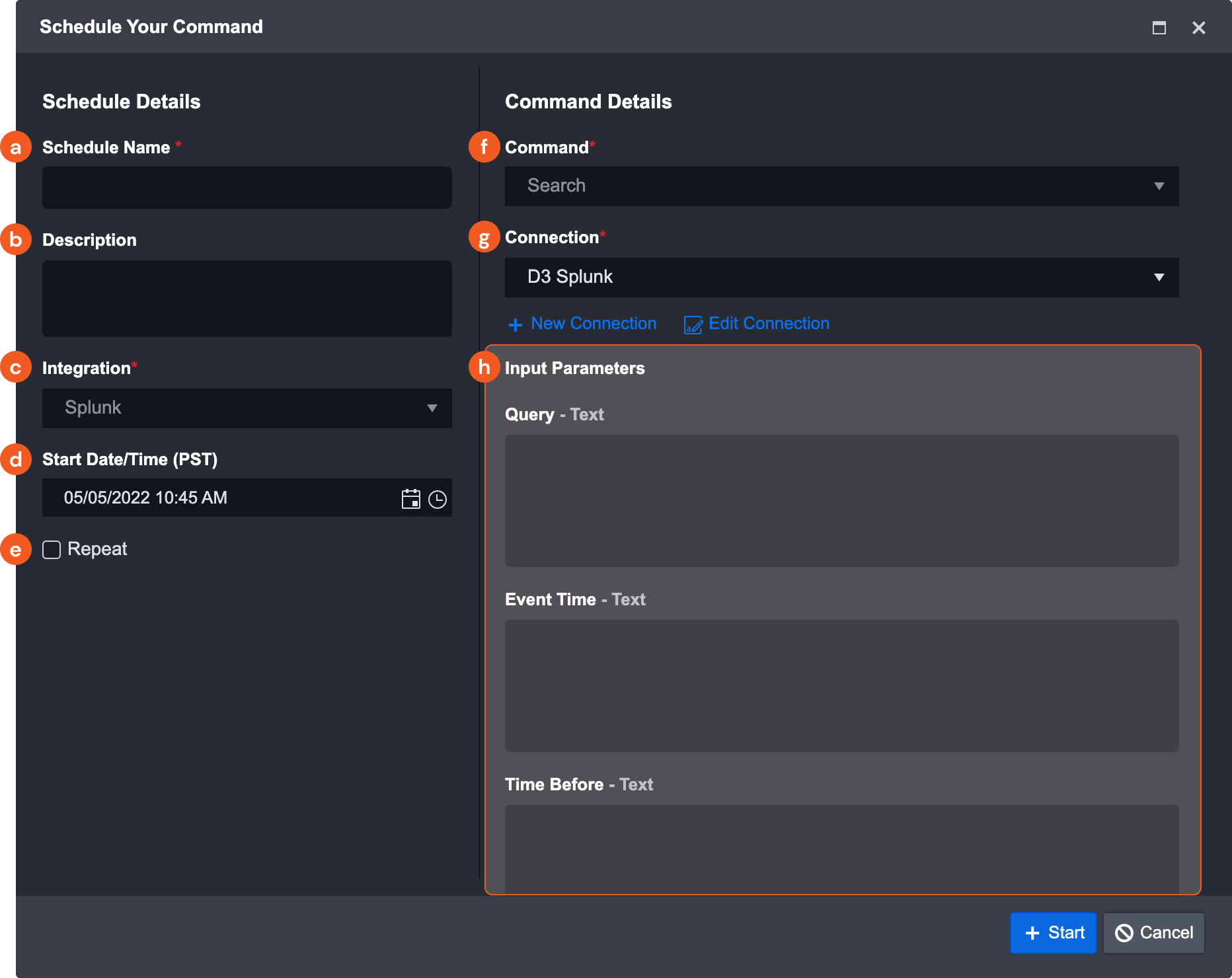Click the Edit Connection link

(x=768, y=324)
